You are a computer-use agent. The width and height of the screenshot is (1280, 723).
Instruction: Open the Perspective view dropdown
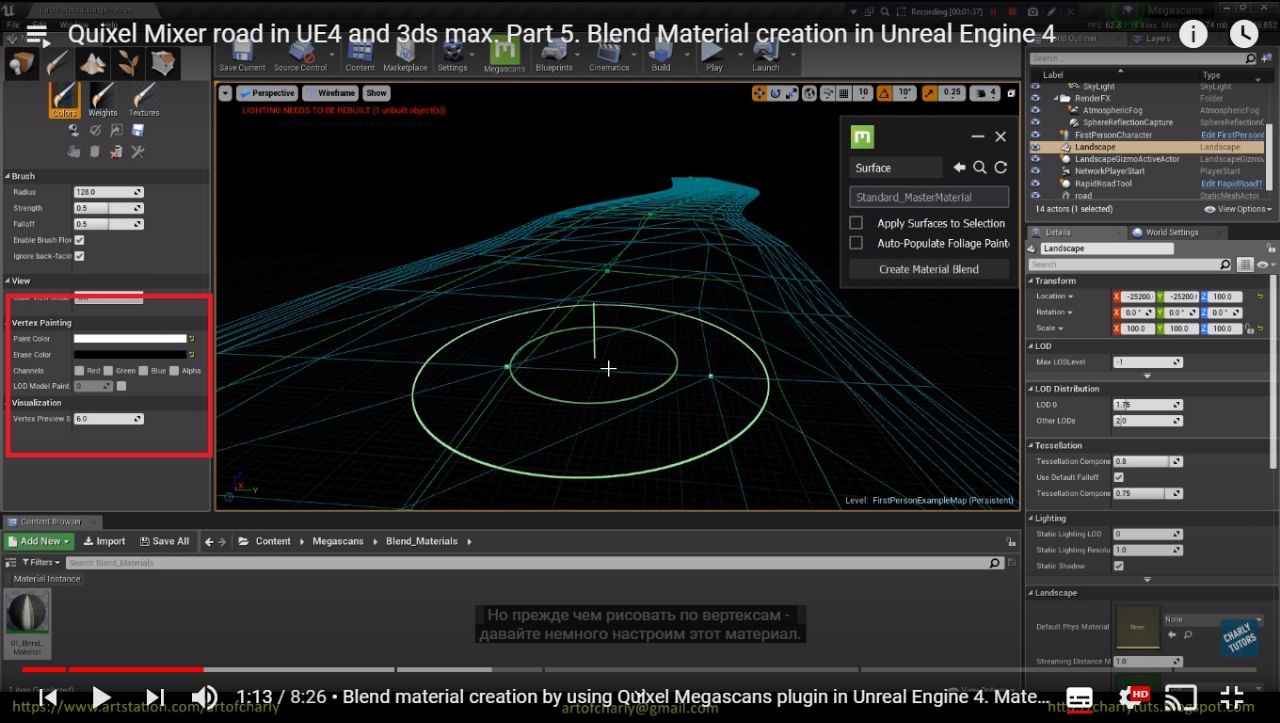(267, 93)
